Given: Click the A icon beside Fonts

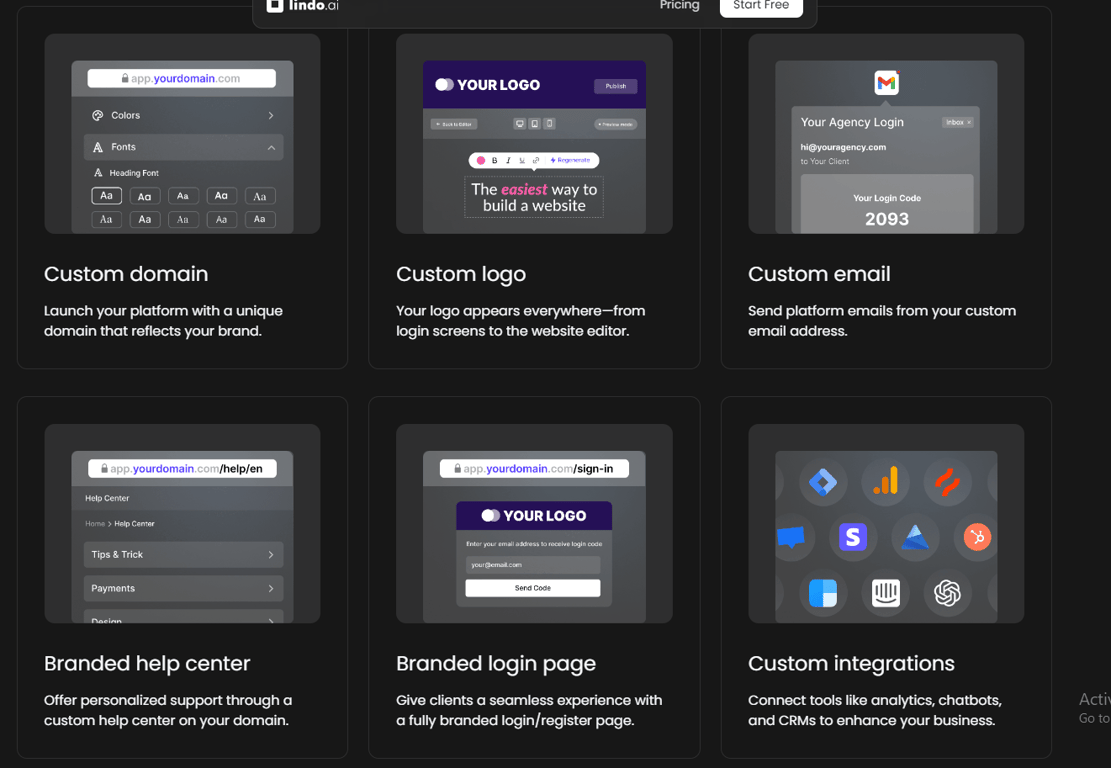Looking at the screenshot, I should [98, 147].
